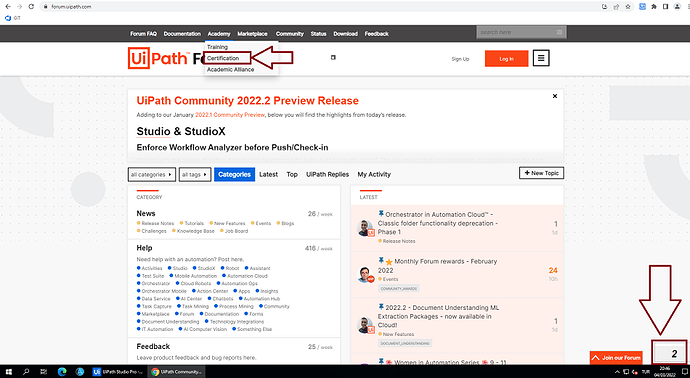
Task: Click the avatar on the Document Understanding ML topic
Action: (365, 325)
